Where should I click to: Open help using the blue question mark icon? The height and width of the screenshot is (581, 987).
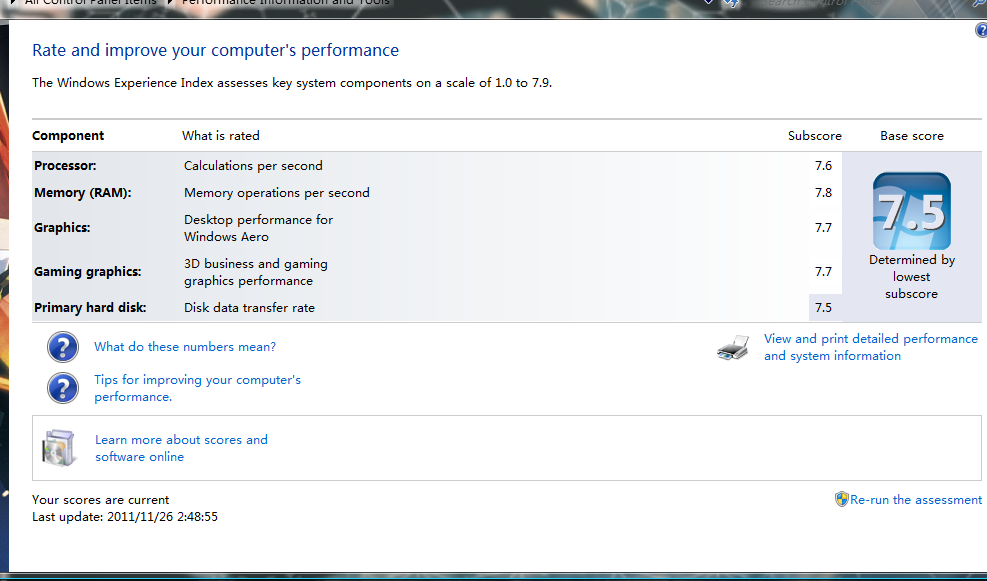pyautogui.click(x=981, y=30)
